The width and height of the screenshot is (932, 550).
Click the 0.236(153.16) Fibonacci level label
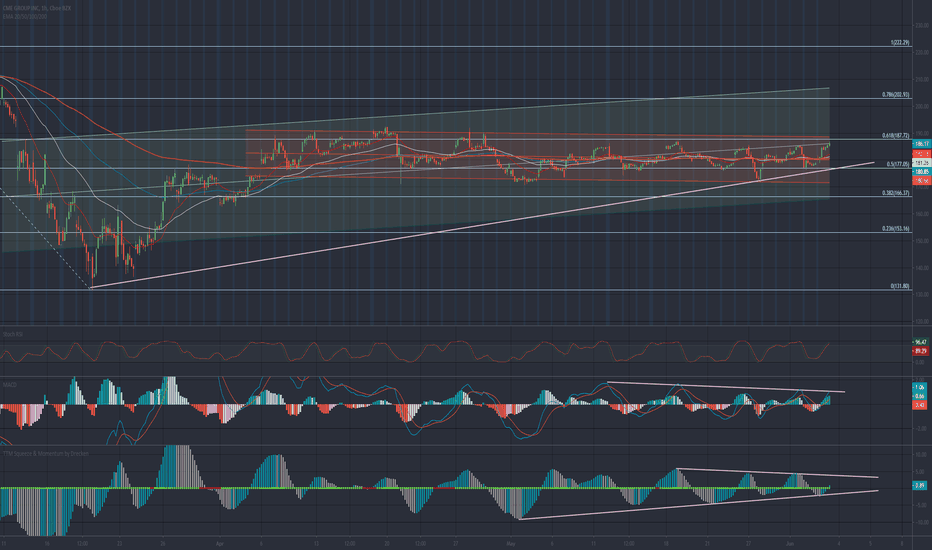coord(896,228)
